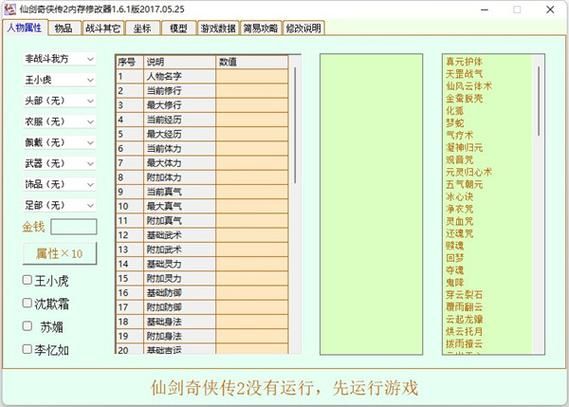Select the skill 天罡战气
Viewport: 569px width, 407px height.
[464, 74]
